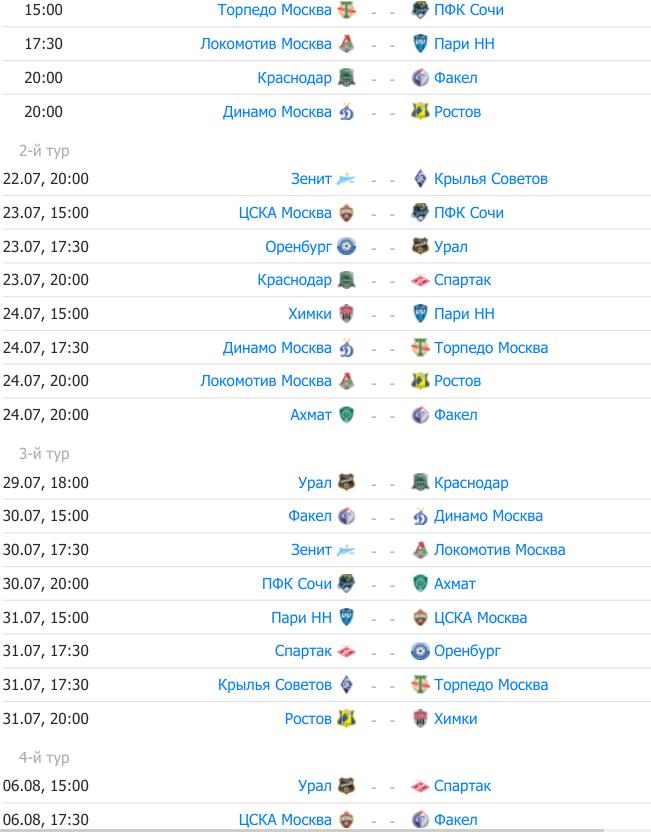The height and width of the screenshot is (832, 651).
Task: Click score dashes of Ростов–Химки match
Action: tap(383, 719)
